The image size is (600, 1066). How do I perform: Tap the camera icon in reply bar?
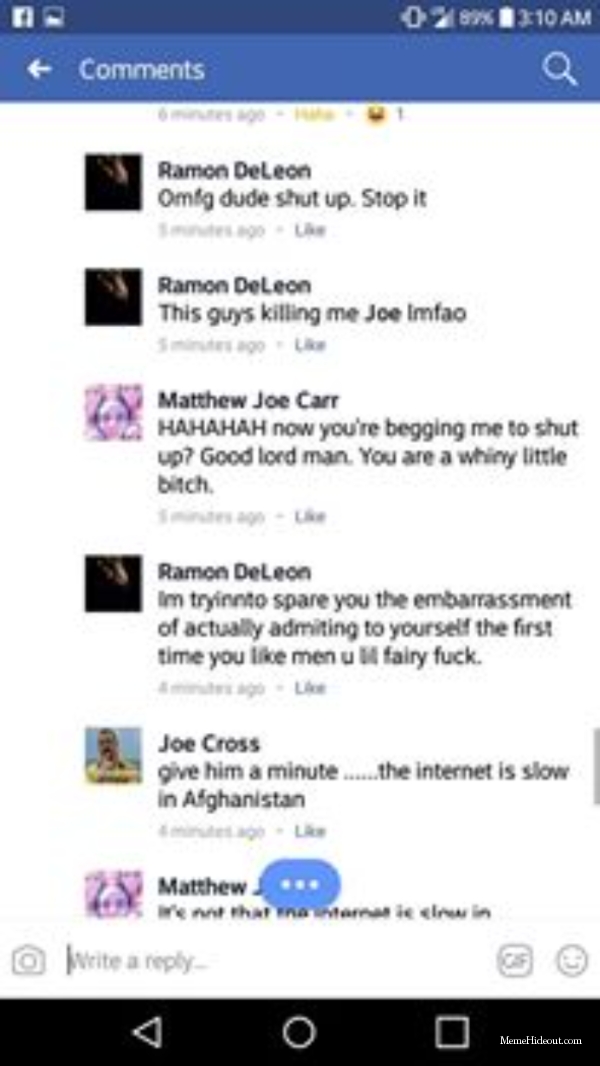pos(29,961)
